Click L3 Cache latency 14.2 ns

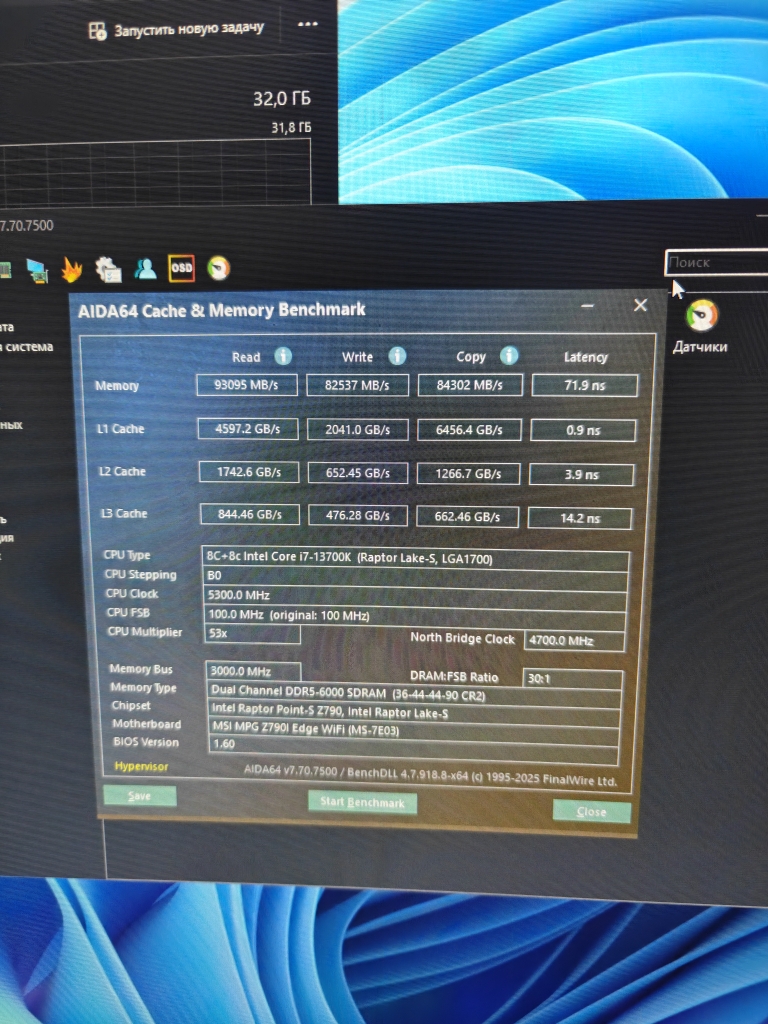pyautogui.click(x=580, y=518)
